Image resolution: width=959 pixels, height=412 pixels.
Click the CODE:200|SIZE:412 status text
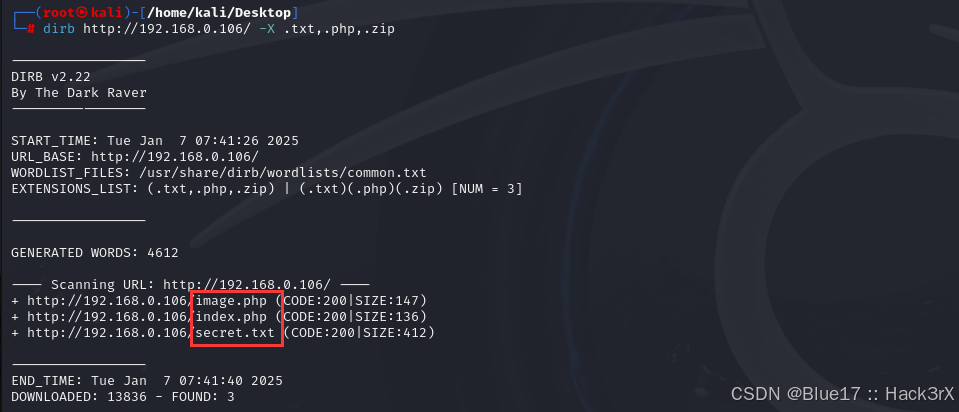[359, 333]
